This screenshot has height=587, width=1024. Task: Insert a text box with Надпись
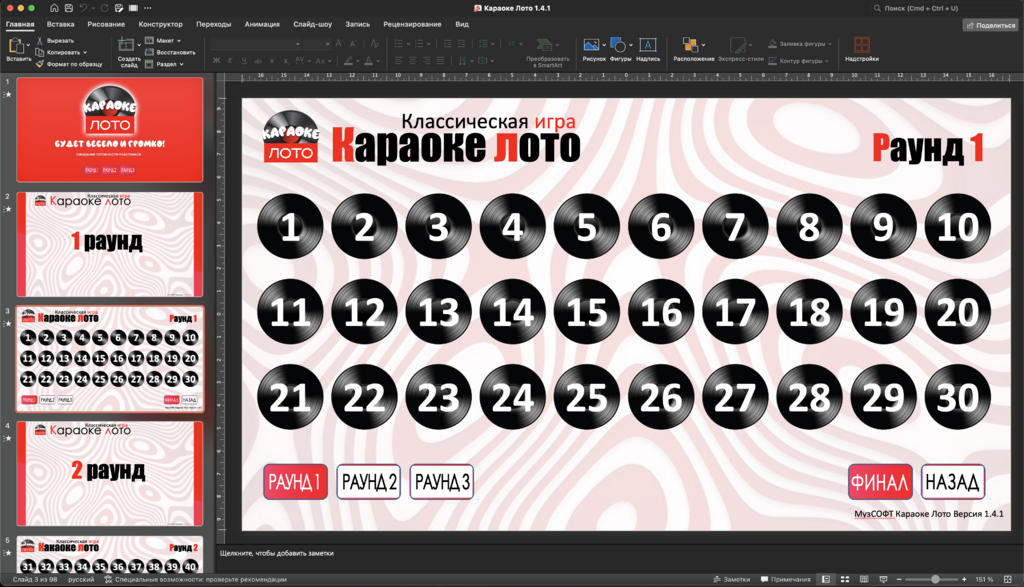[x=647, y=50]
